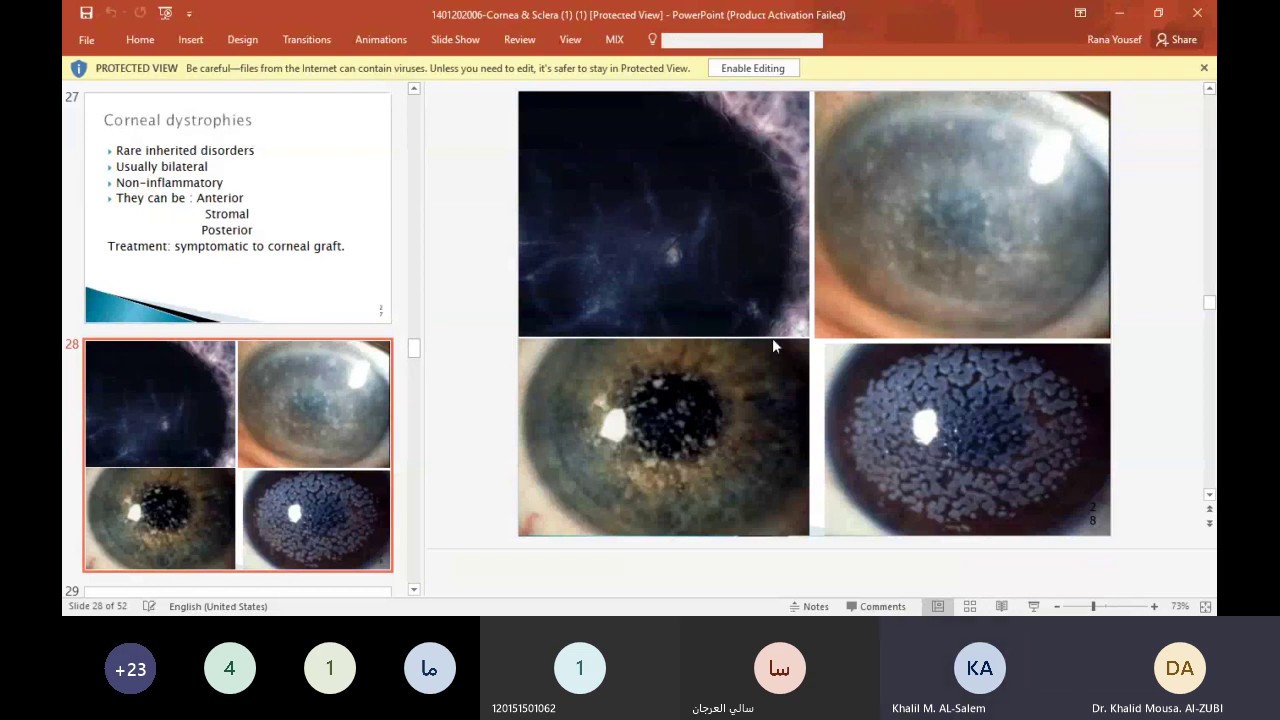The height and width of the screenshot is (720, 1280).
Task: Start presentation from beginning icon
Action: (x=165, y=14)
